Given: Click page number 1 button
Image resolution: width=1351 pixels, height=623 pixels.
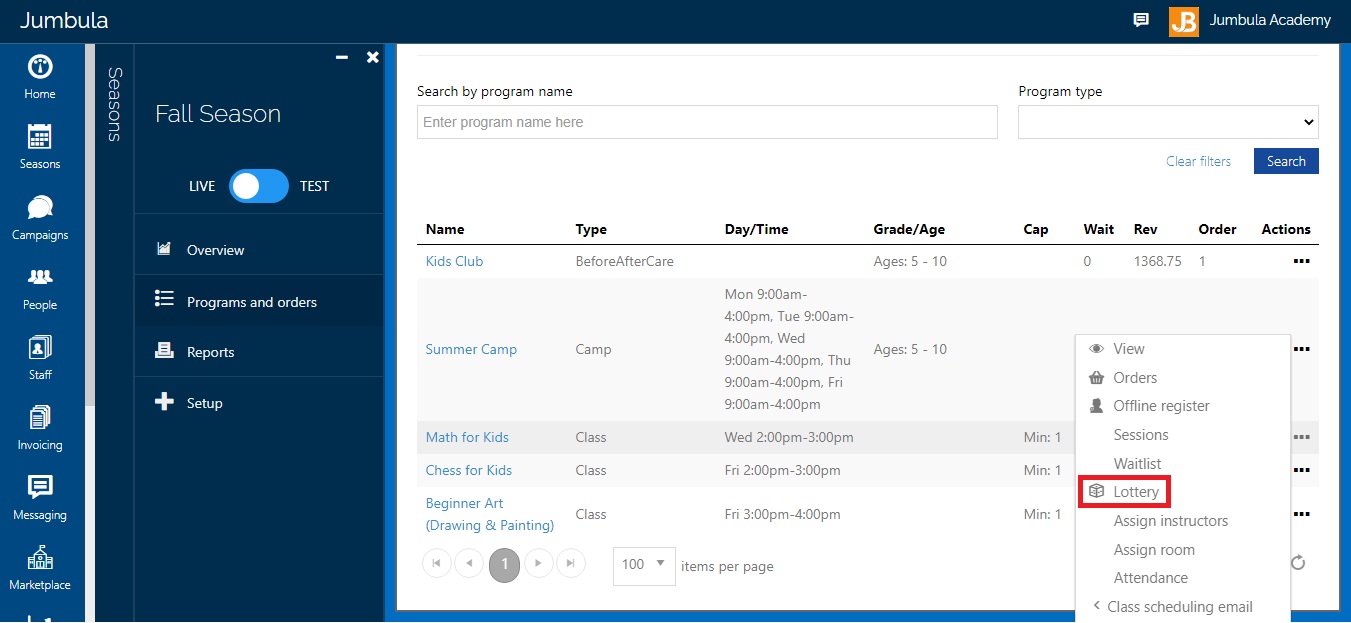Looking at the screenshot, I should pos(504,564).
